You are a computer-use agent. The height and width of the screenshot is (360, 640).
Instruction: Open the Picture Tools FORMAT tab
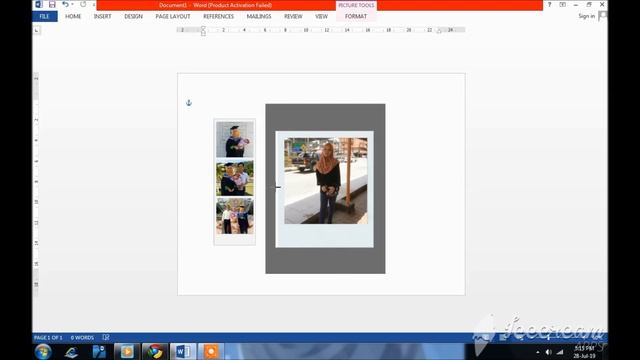[x=356, y=16]
